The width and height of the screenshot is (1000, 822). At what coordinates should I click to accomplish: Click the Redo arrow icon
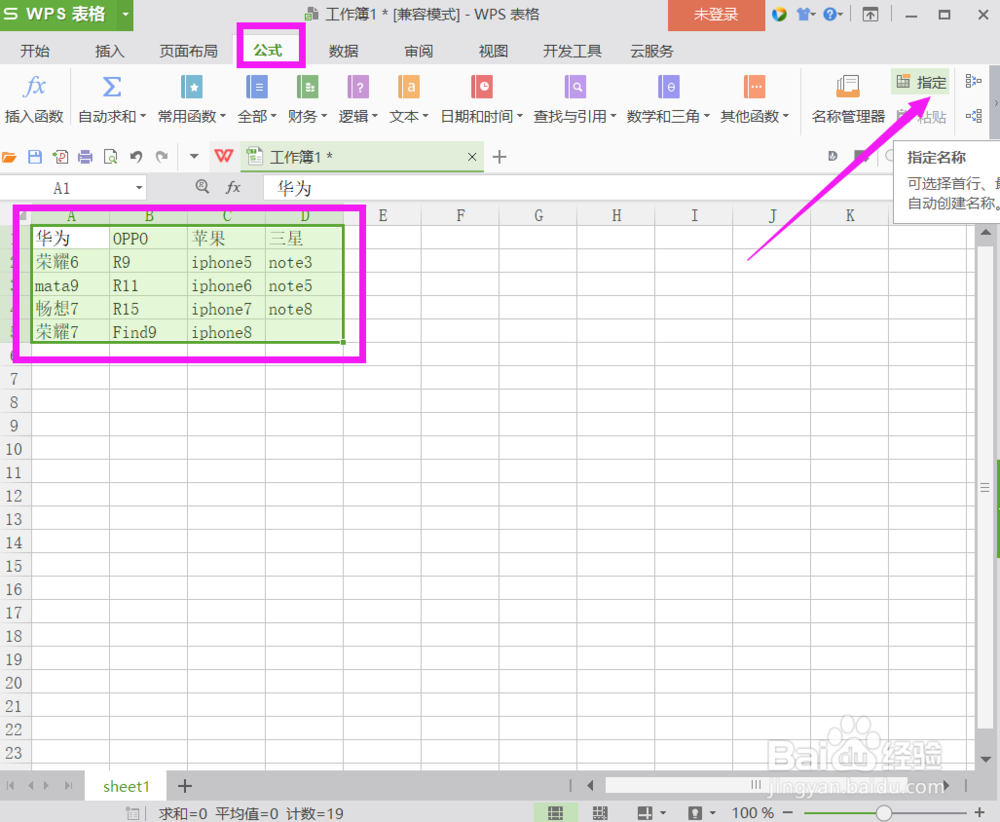162,157
